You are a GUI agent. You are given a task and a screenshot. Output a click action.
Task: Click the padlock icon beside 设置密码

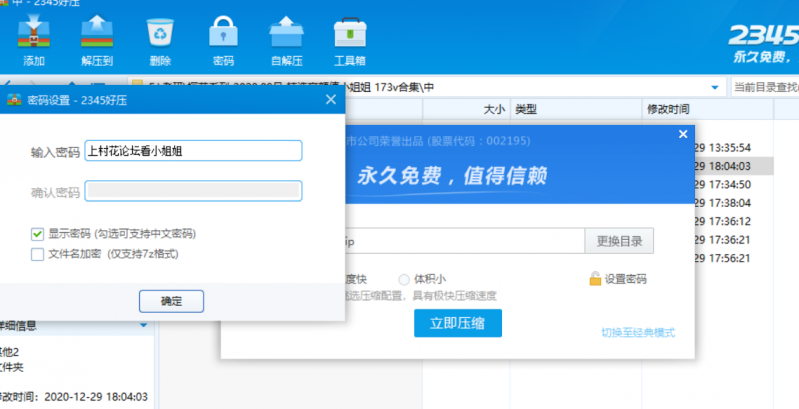tap(595, 278)
